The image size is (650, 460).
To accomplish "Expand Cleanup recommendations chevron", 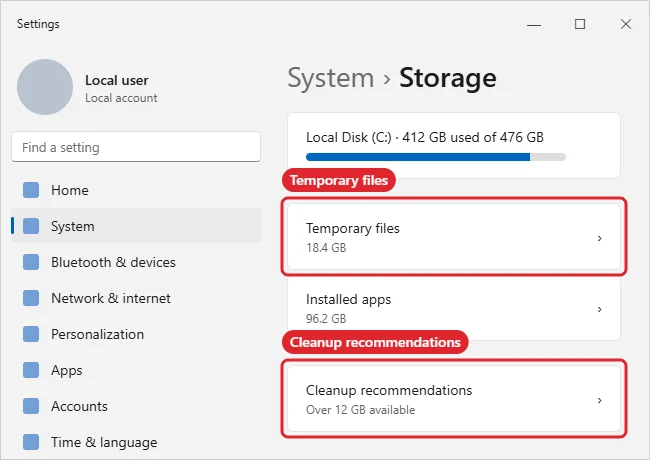I will [x=599, y=400].
